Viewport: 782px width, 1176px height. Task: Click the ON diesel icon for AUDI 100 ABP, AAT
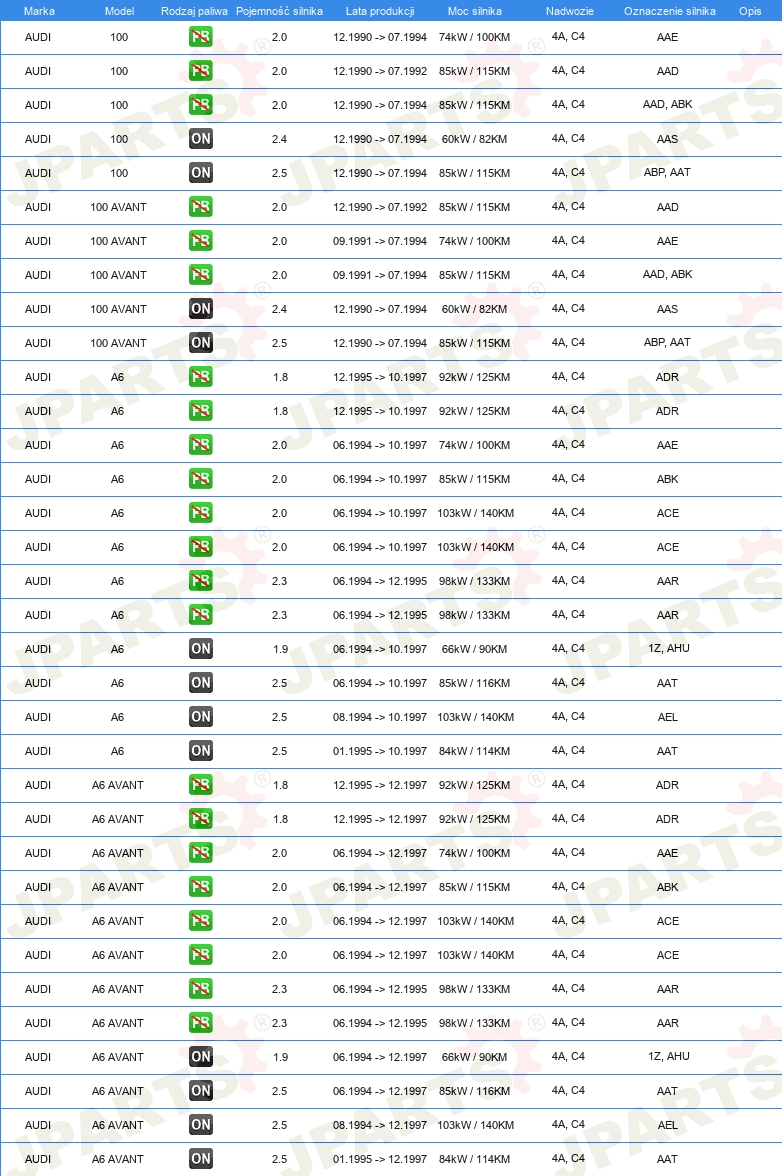coord(200,172)
